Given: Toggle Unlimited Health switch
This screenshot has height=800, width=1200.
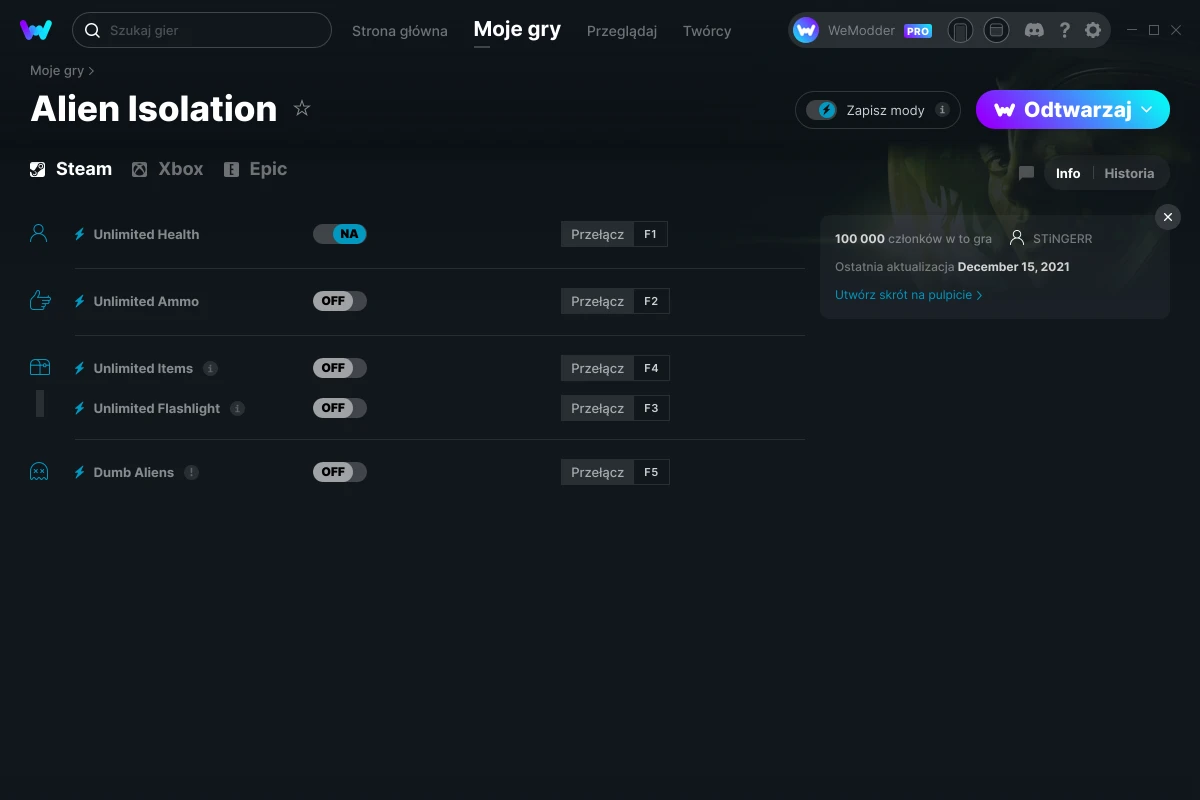Looking at the screenshot, I should click(x=340, y=234).
